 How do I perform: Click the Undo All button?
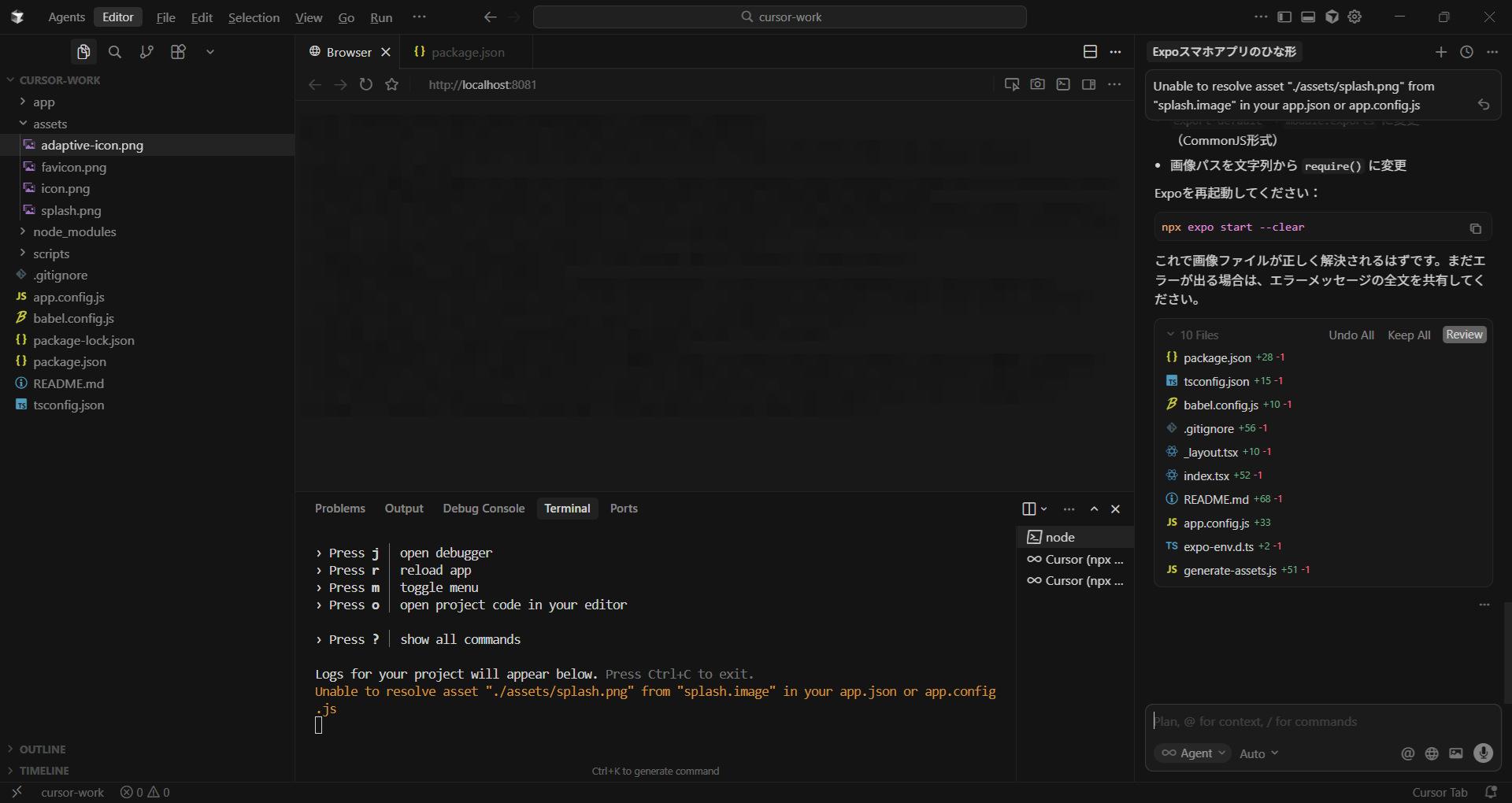(1351, 335)
